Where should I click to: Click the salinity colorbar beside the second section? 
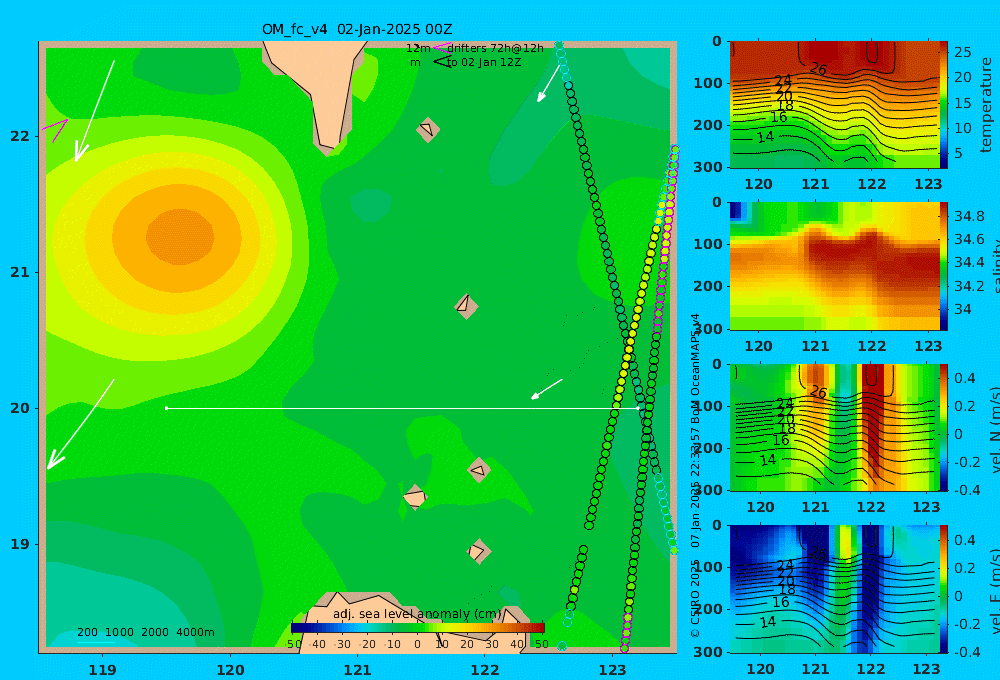click(x=944, y=266)
